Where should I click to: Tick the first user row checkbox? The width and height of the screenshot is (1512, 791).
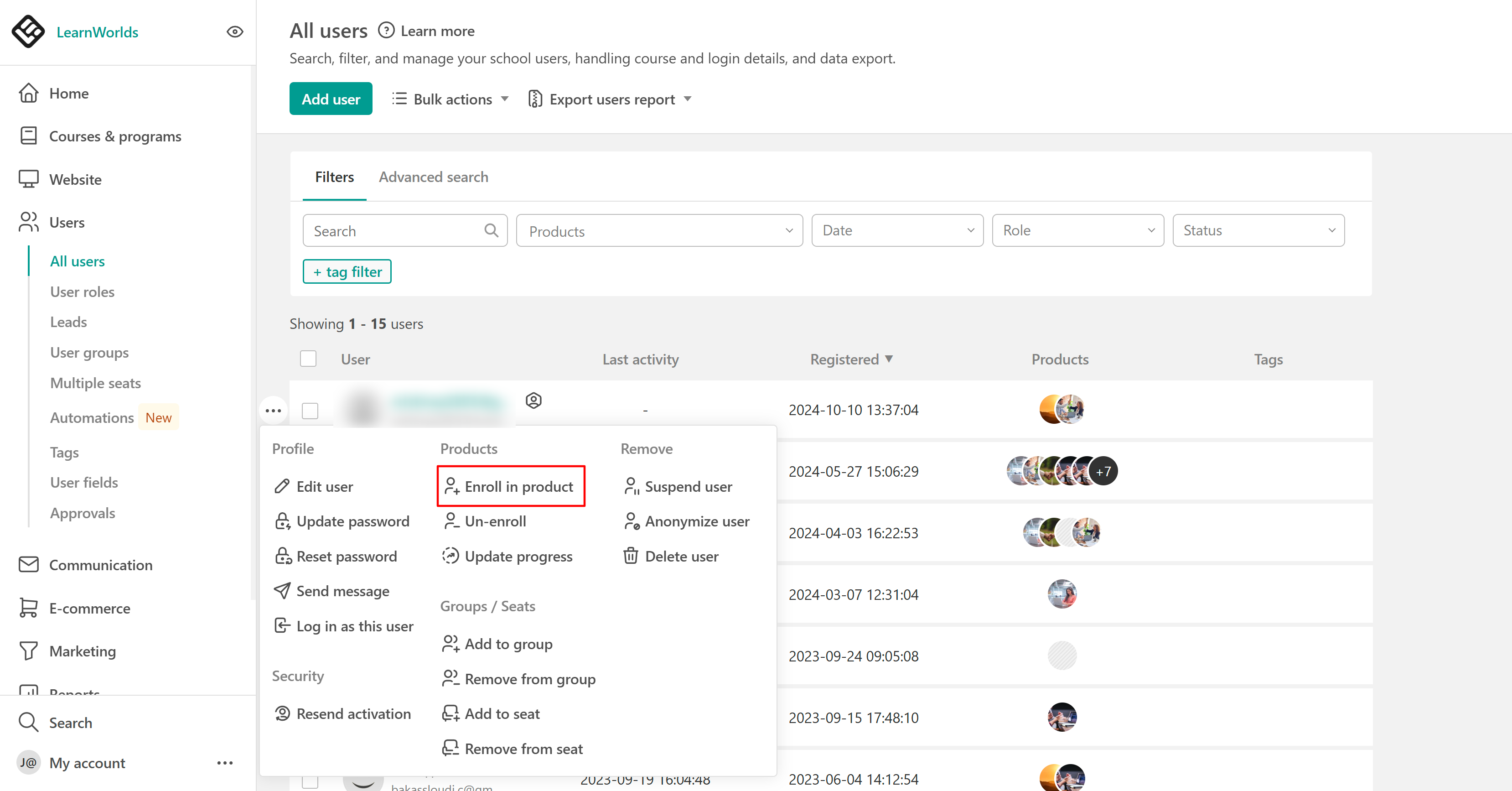[x=310, y=411]
